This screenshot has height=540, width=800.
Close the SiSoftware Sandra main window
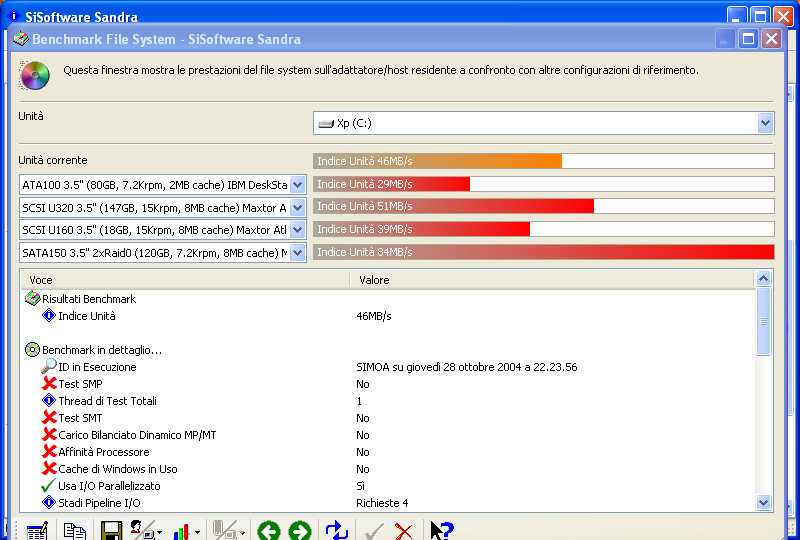click(x=783, y=16)
